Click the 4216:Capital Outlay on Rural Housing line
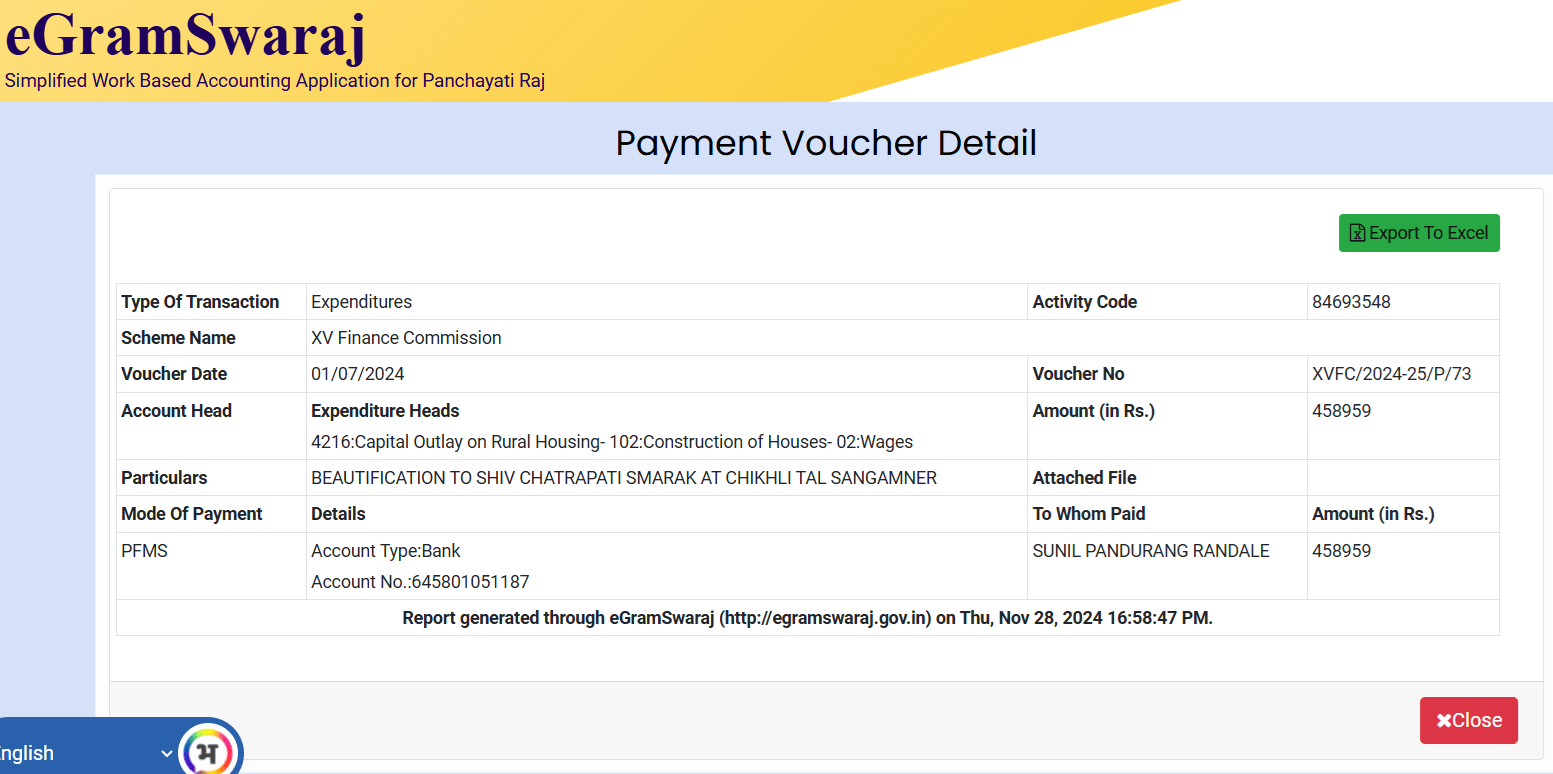Image resolution: width=1553 pixels, height=774 pixels. tap(612, 442)
